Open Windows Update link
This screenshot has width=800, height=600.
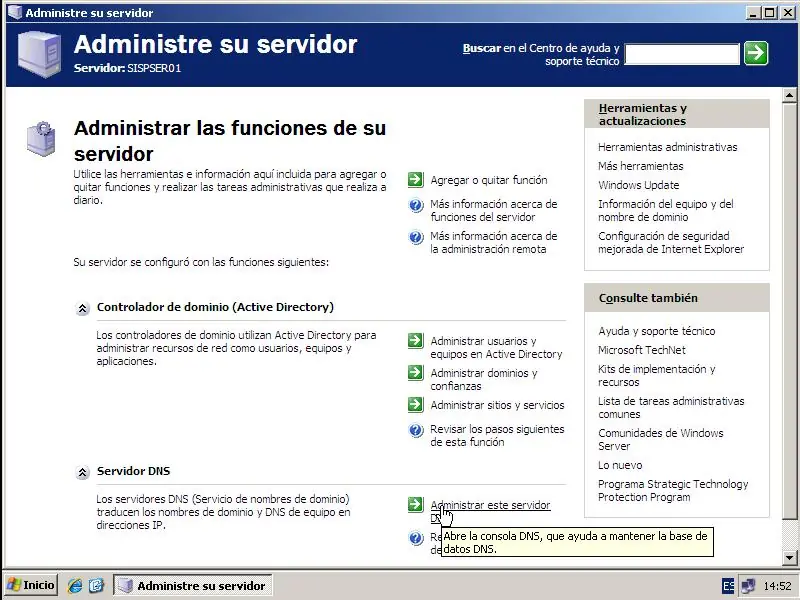click(x=638, y=185)
